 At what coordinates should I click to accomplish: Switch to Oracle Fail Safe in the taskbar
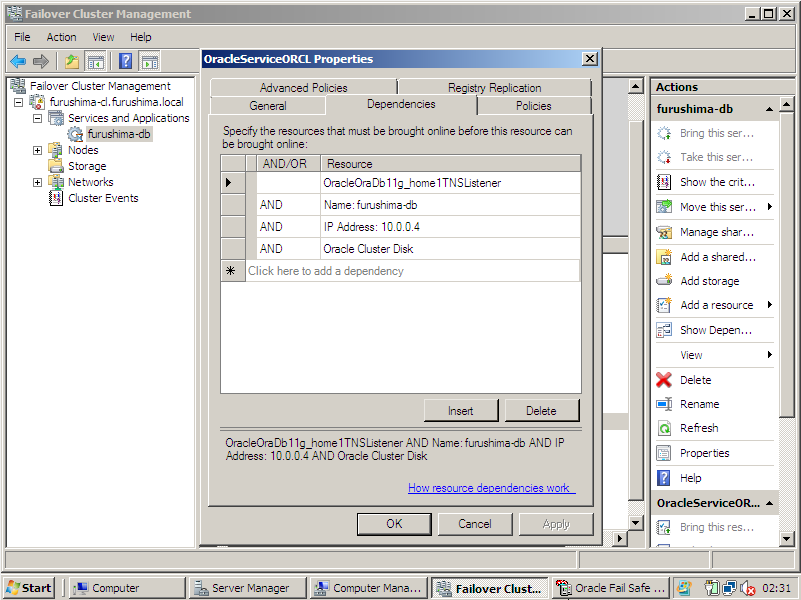(x=611, y=588)
